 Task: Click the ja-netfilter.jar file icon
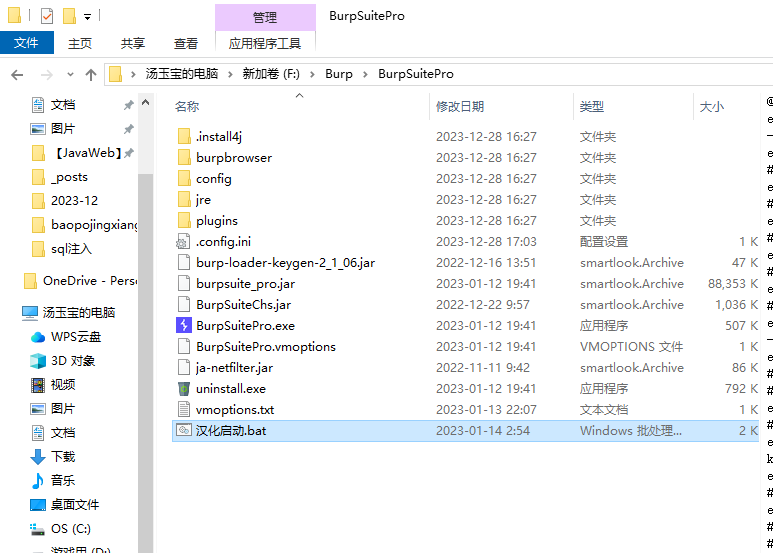tap(184, 368)
